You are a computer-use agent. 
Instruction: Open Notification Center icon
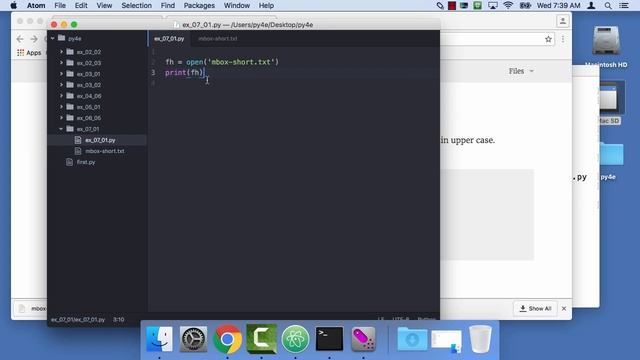tap(624, 5)
